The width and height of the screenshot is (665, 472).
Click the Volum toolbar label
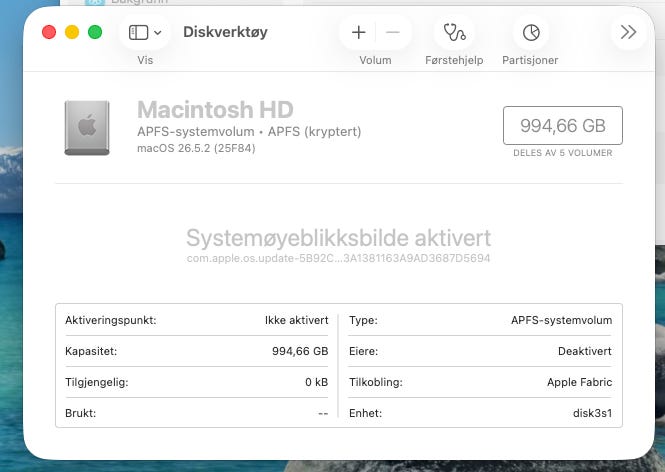pos(375,60)
